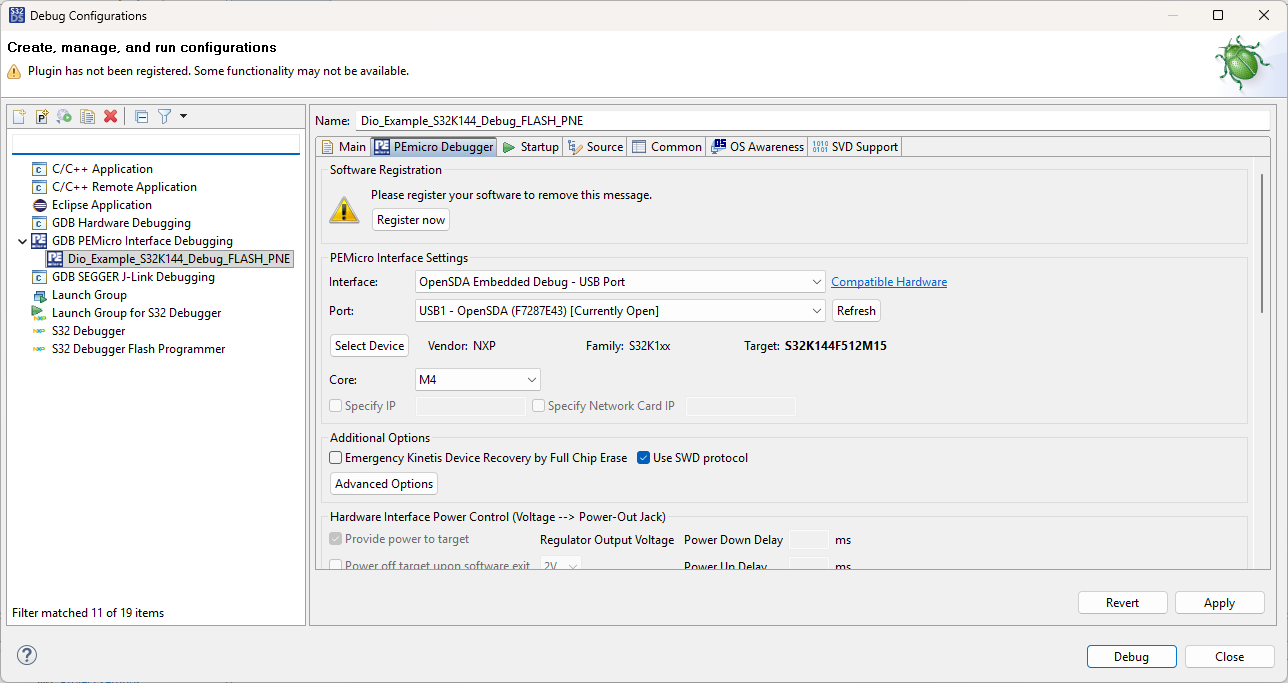Open the Compatible Hardware link

(x=889, y=282)
